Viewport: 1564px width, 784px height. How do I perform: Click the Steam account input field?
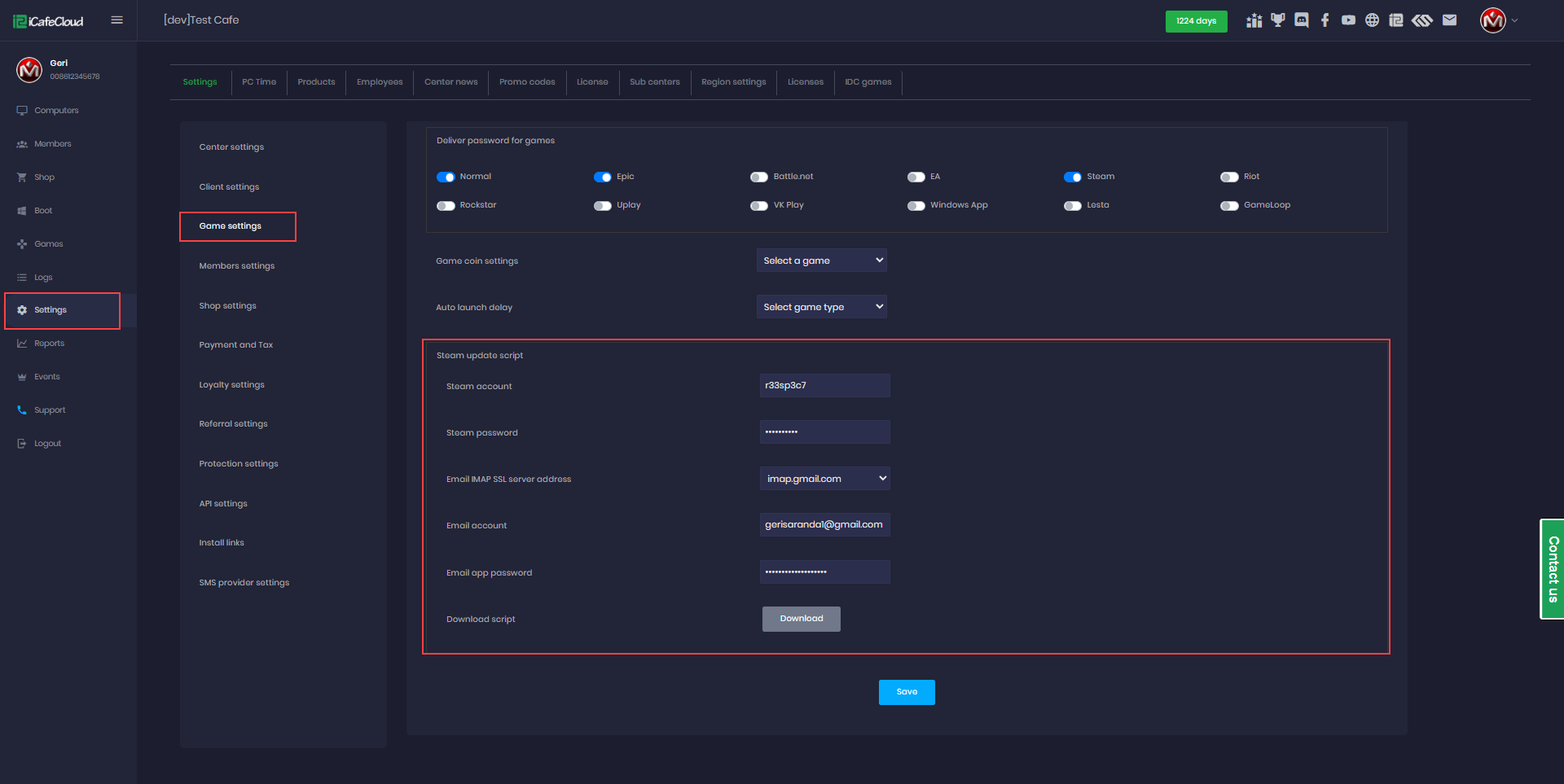pyautogui.click(x=824, y=386)
